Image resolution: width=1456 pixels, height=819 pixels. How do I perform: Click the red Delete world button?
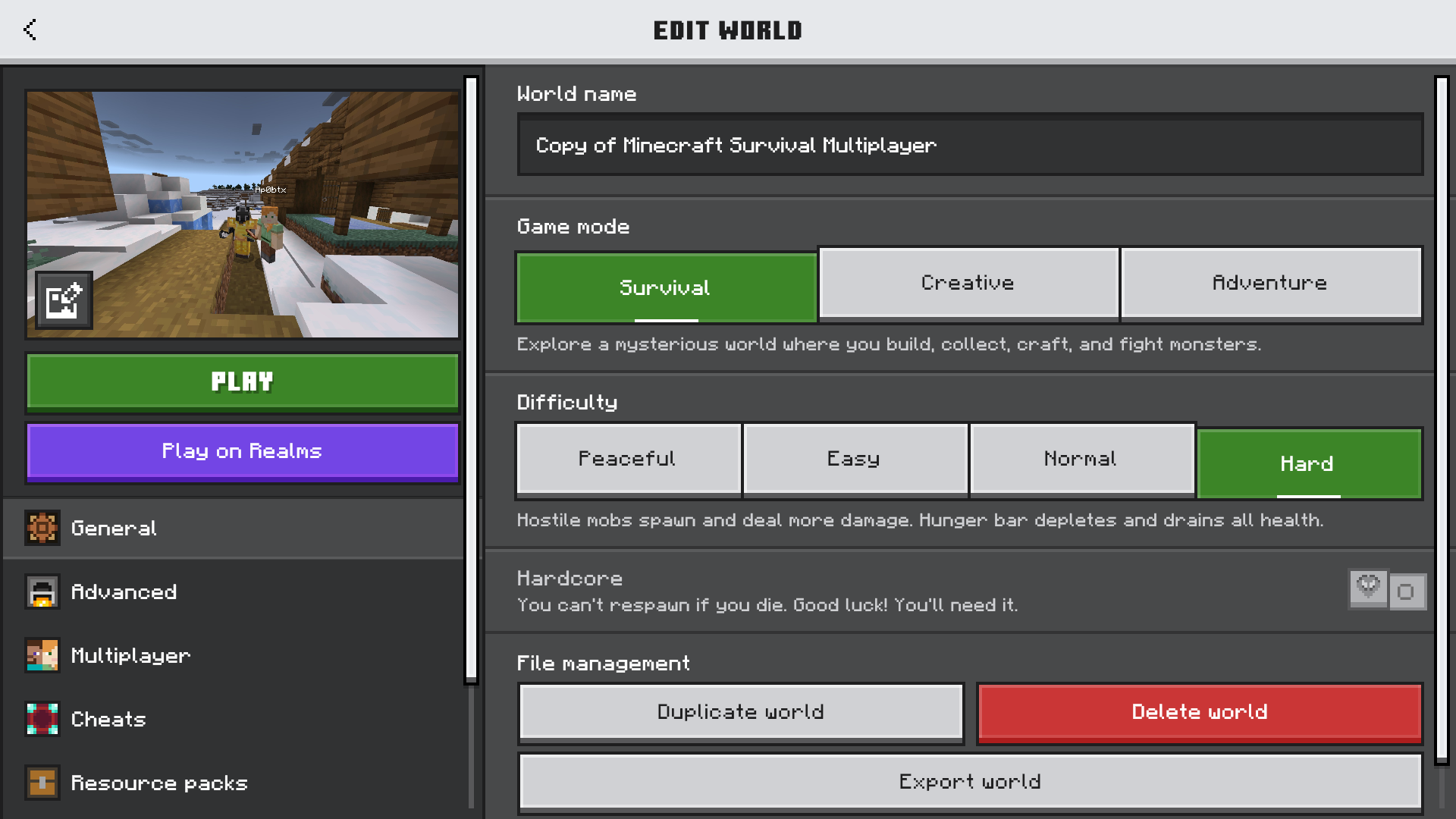pyautogui.click(x=1199, y=711)
